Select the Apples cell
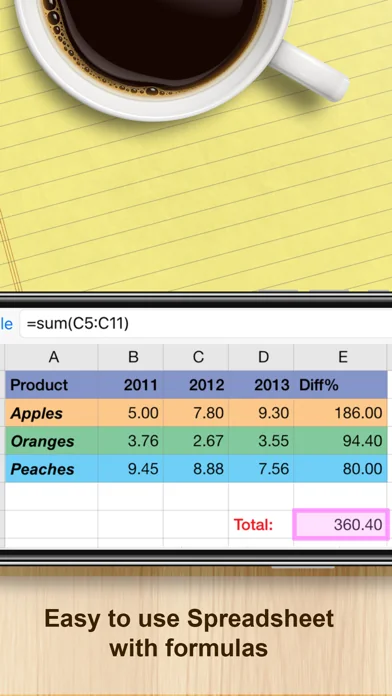The width and height of the screenshot is (392, 696). pyautogui.click(x=51, y=413)
